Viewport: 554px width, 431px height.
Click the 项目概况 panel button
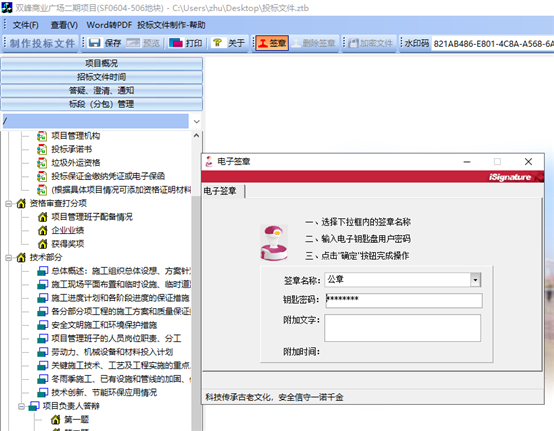(x=102, y=64)
